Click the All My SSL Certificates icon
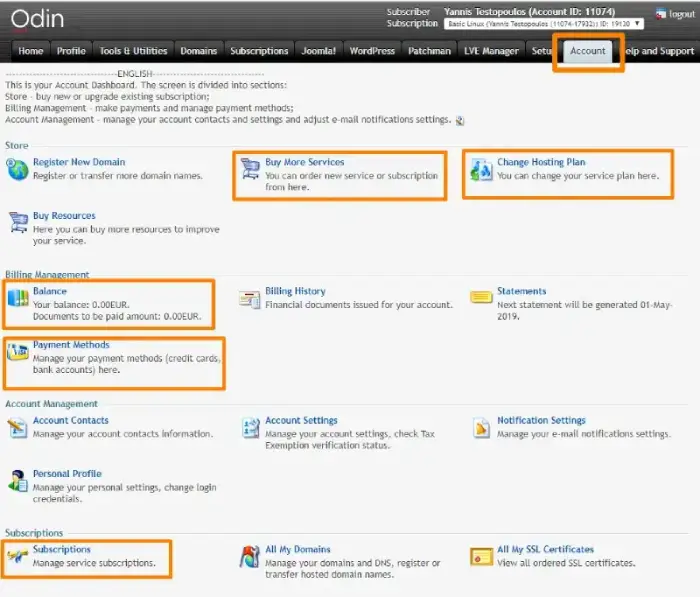700x597 pixels. click(x=481, y=557)
